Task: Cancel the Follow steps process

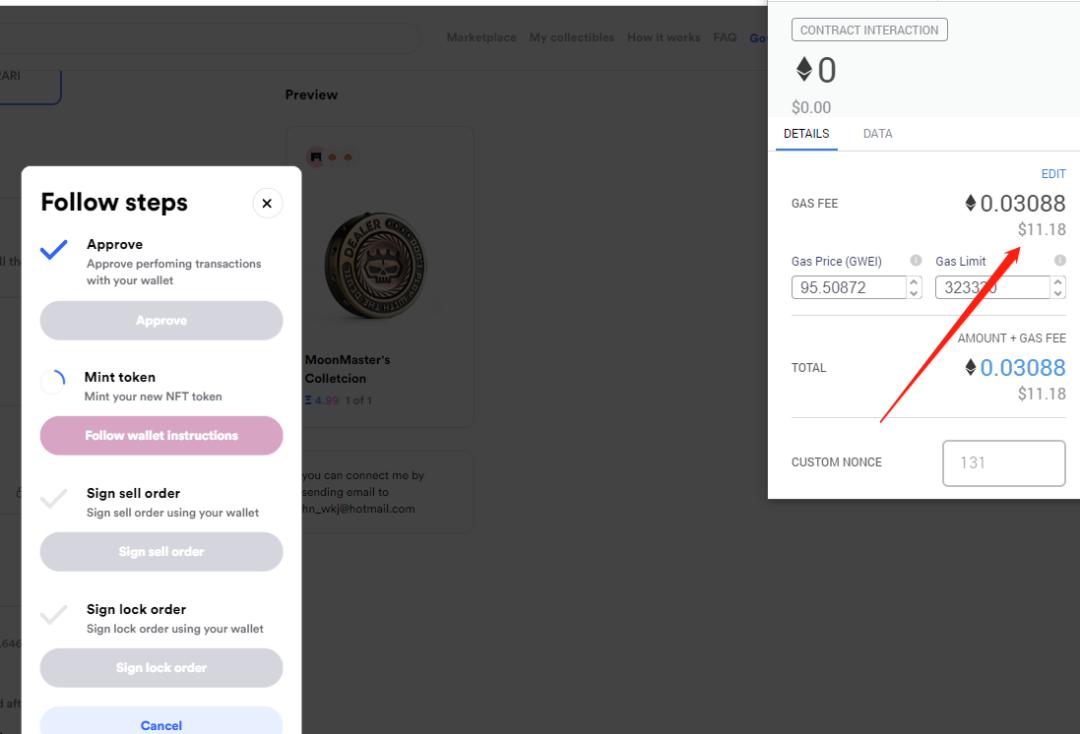Action: [x=161, y=725]
